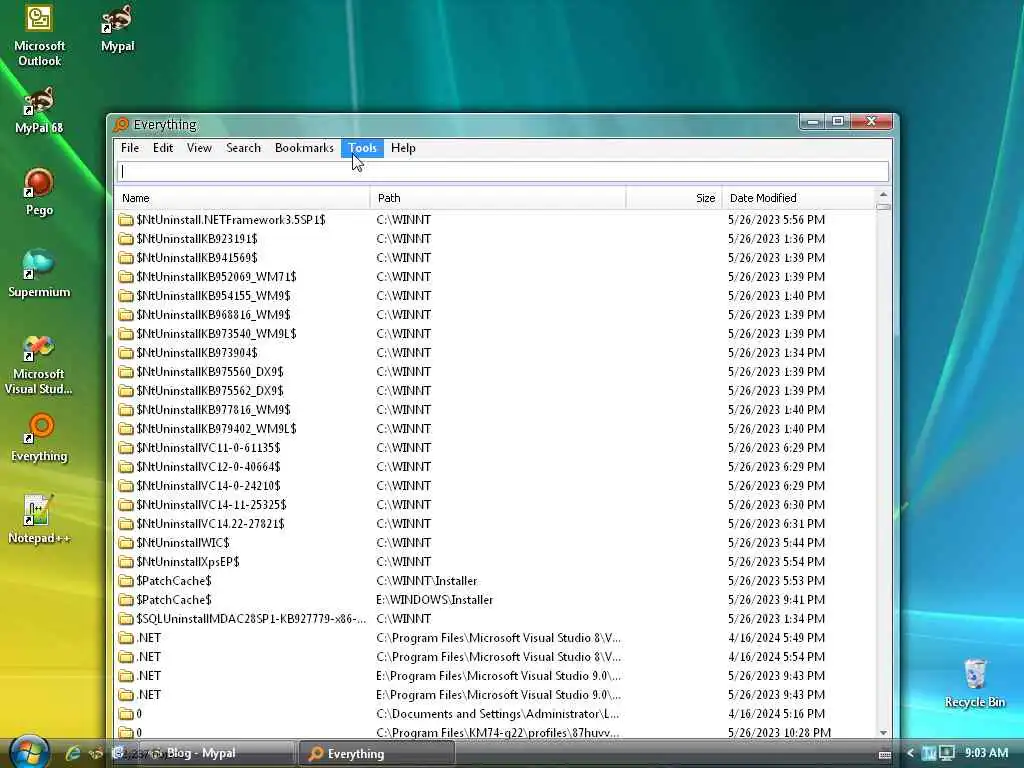Sort results by Name column header

[x=242, y=198]
